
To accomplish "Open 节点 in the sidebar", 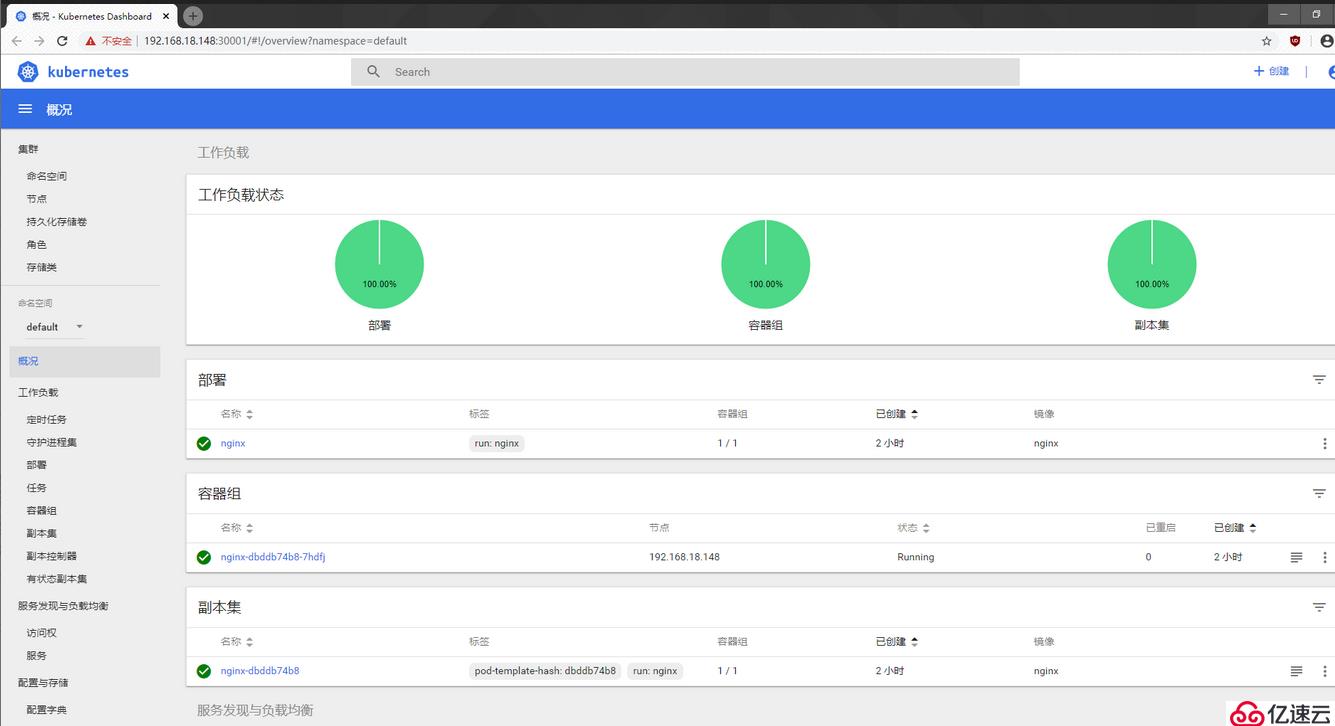I will 37,199.
